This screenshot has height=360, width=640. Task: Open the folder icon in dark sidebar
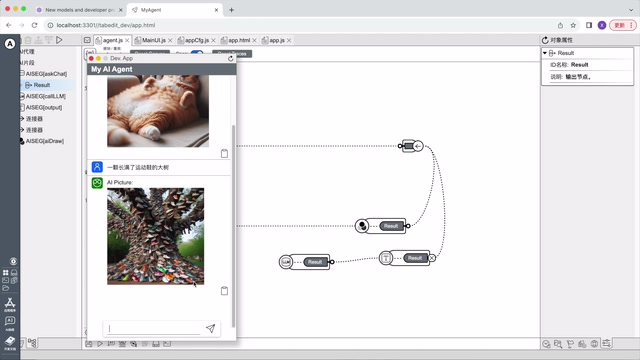pyautogui.click(x=6, y=288)
